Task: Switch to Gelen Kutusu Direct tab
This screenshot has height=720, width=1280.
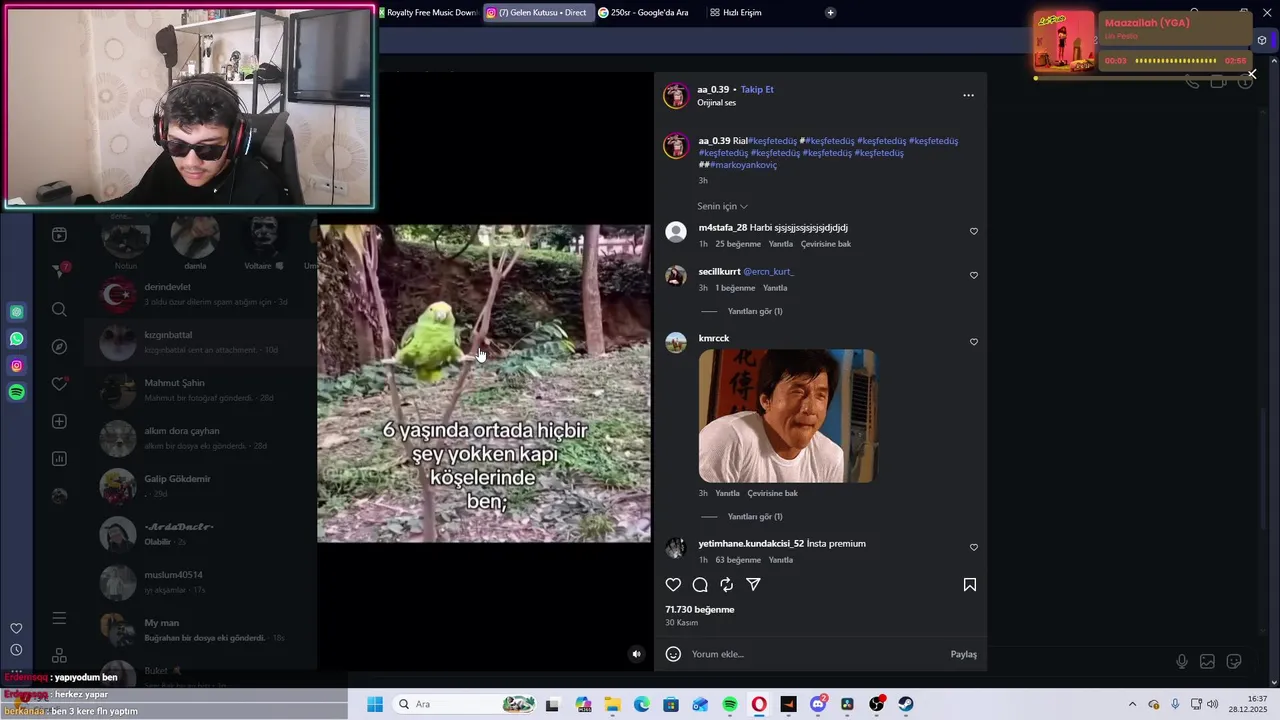Action: 539,13
